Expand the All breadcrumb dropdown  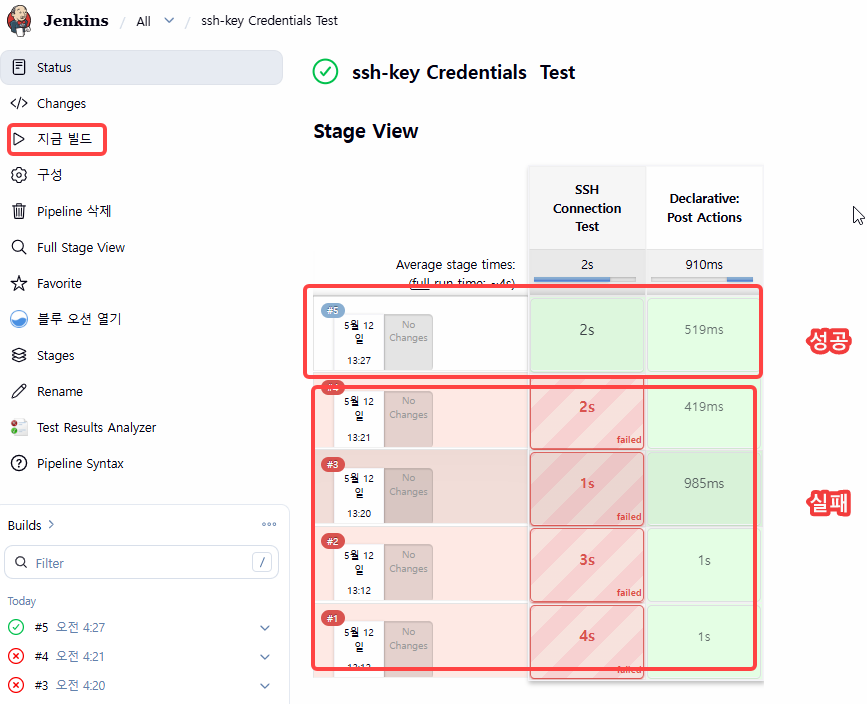click(x=169, y=20)
